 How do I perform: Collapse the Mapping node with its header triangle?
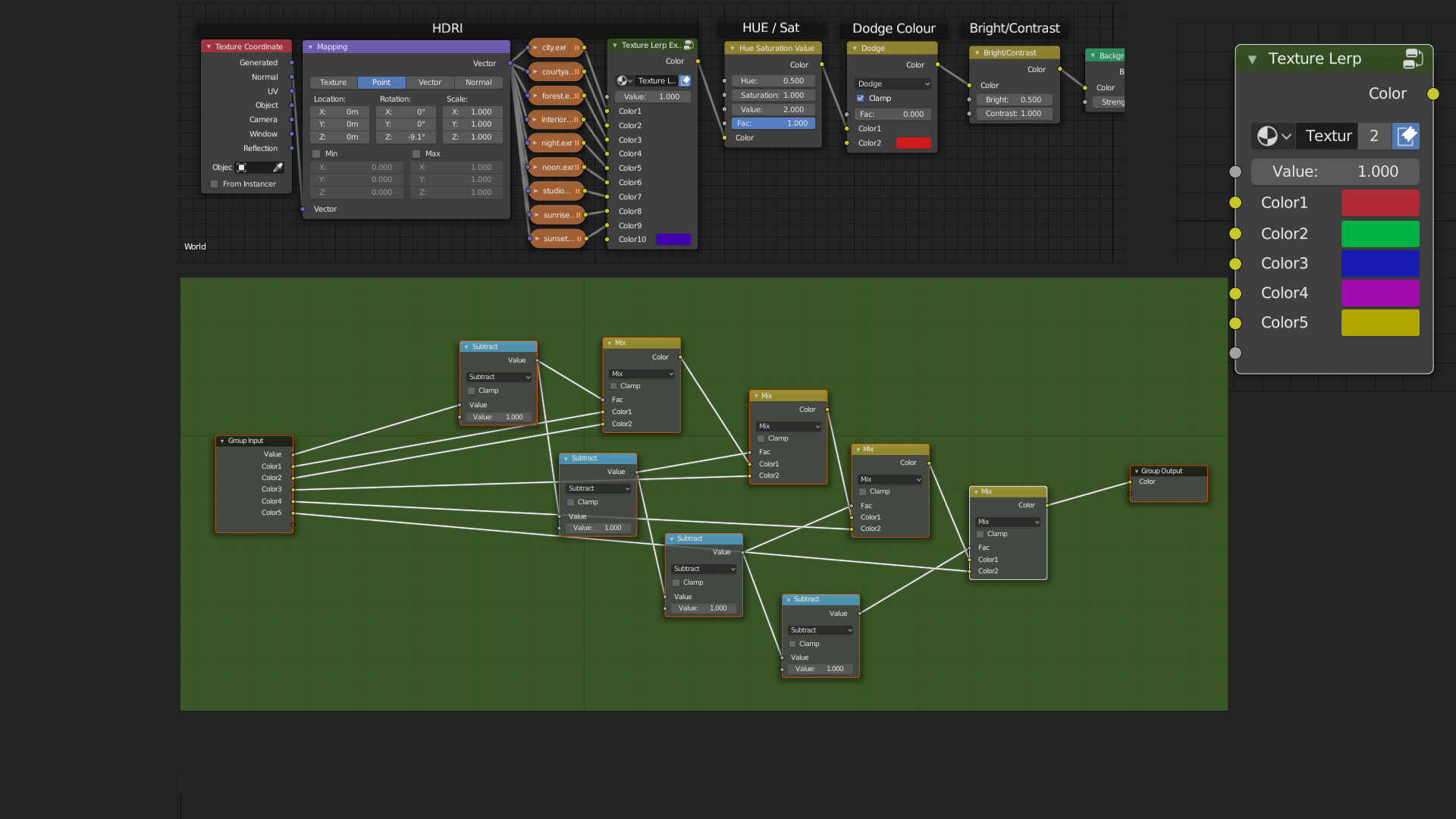310,47
